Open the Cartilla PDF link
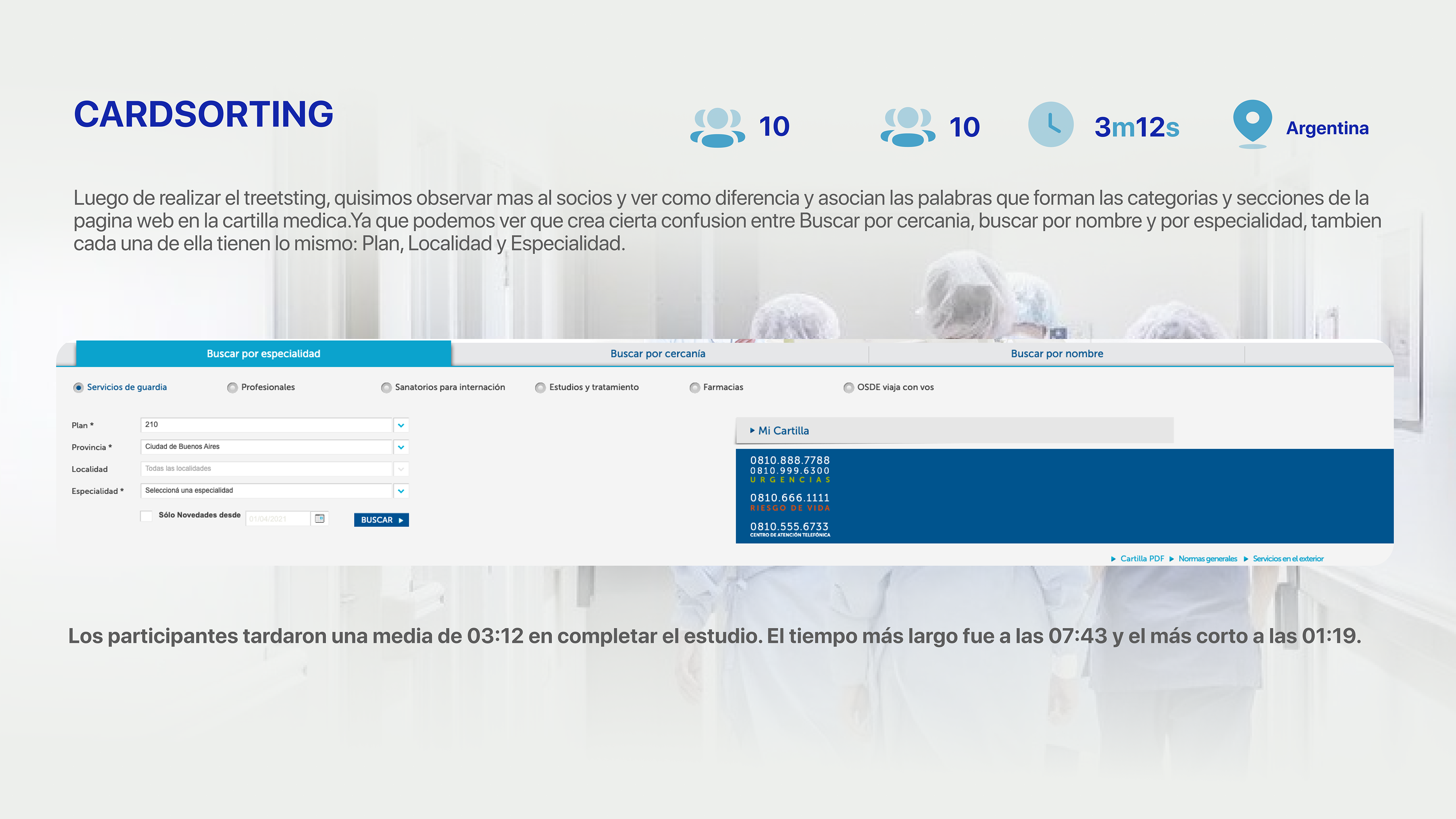Viewport: 1456px width, 819px height. [1142, 559]
